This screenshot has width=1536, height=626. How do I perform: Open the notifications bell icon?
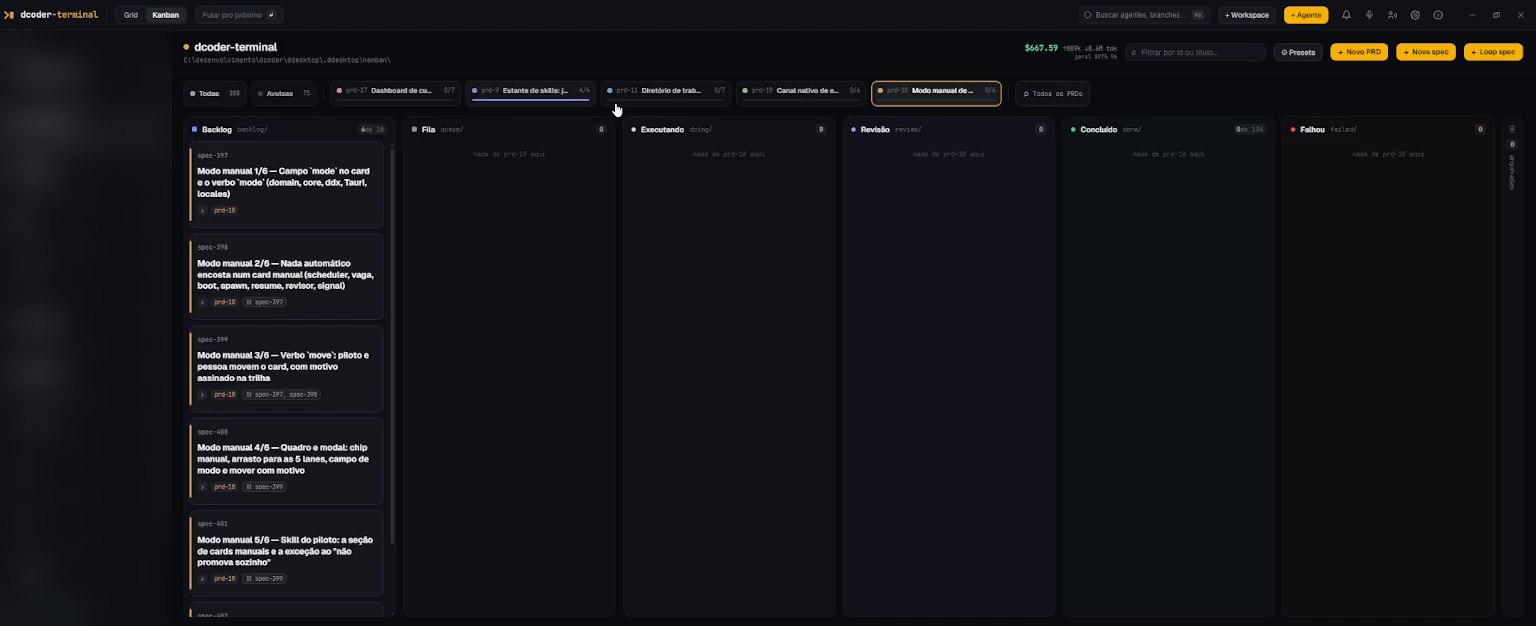(1346, 15)
